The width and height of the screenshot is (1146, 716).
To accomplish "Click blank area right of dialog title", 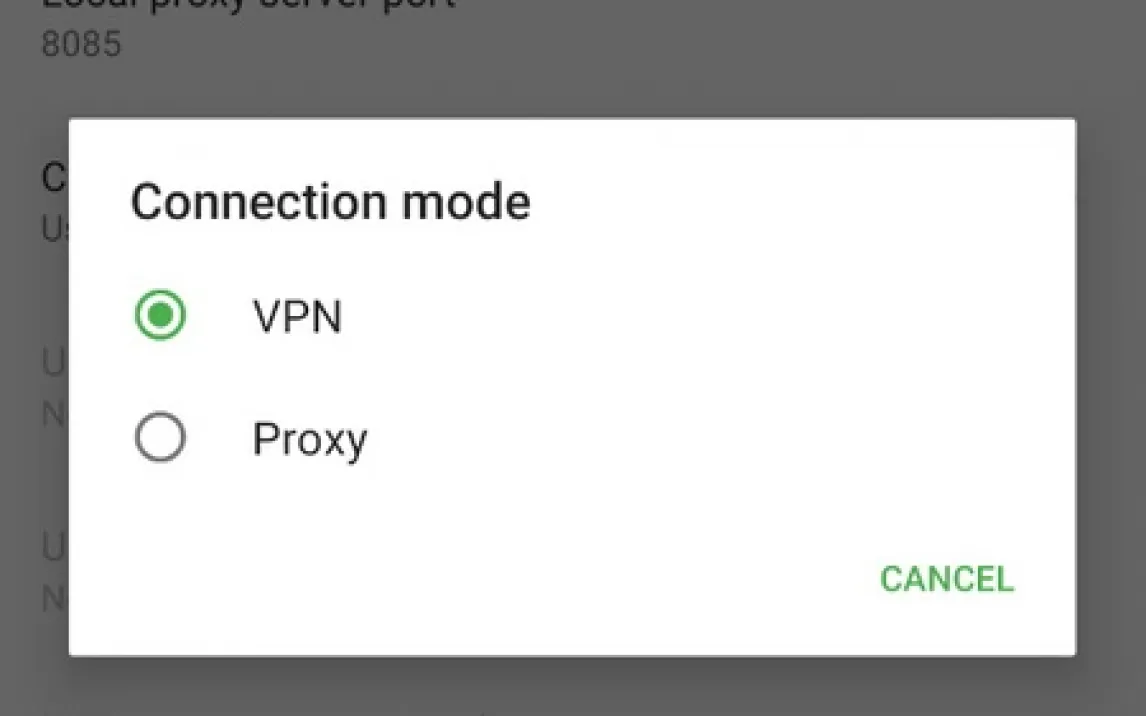I will click(800, 202).
